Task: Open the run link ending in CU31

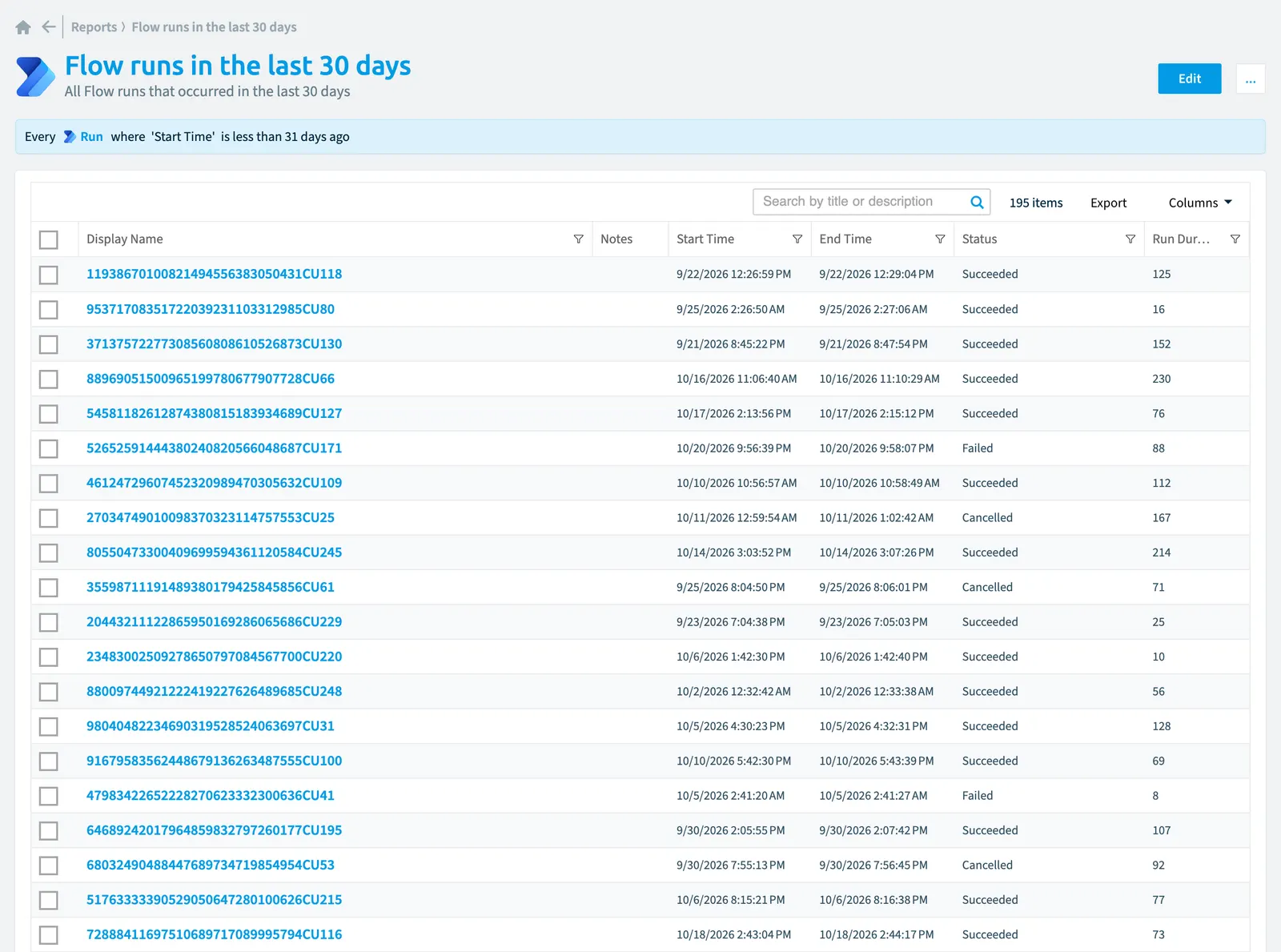Action: [x=211, y=726]
